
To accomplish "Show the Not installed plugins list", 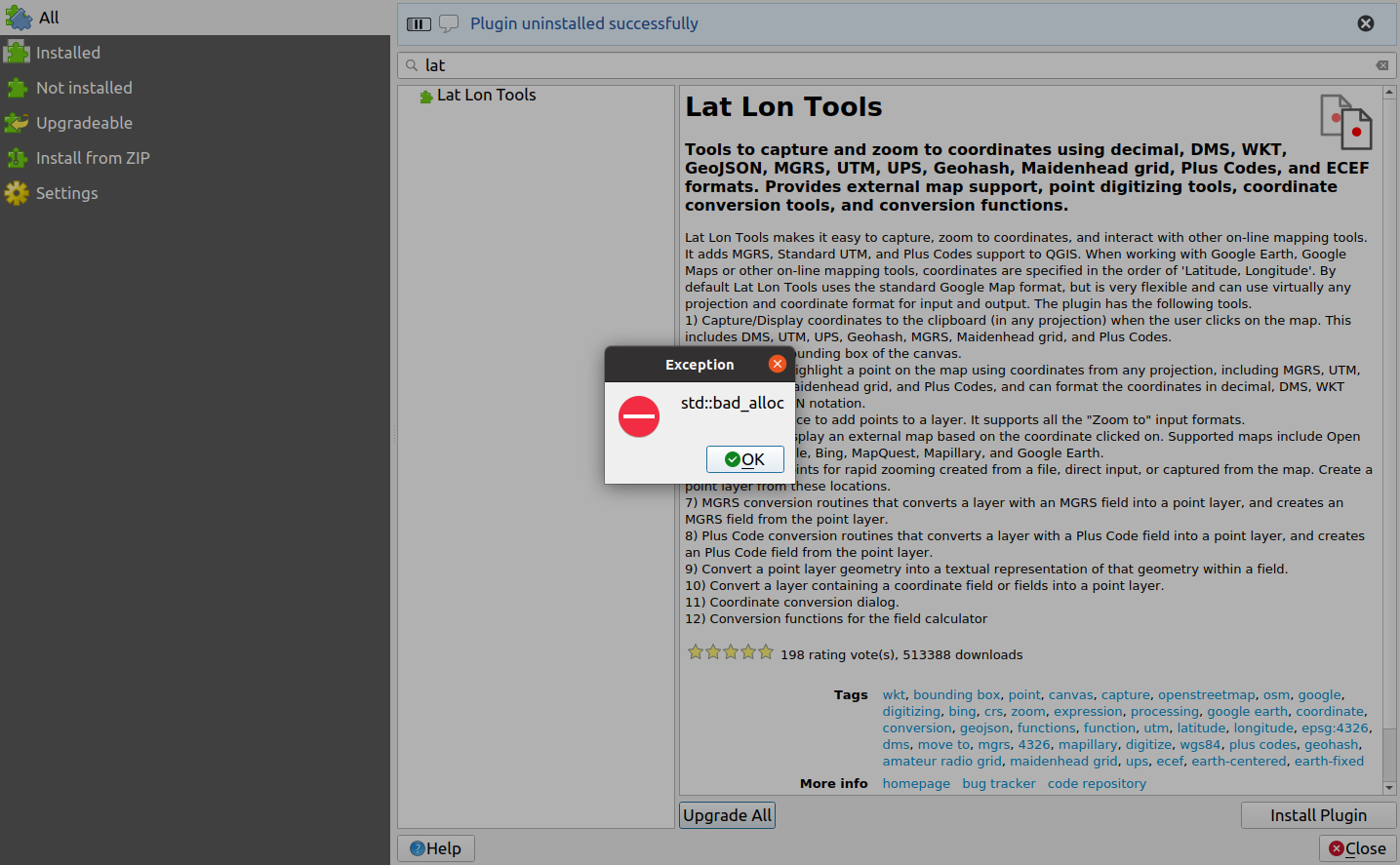I will [x=83, y=87].
